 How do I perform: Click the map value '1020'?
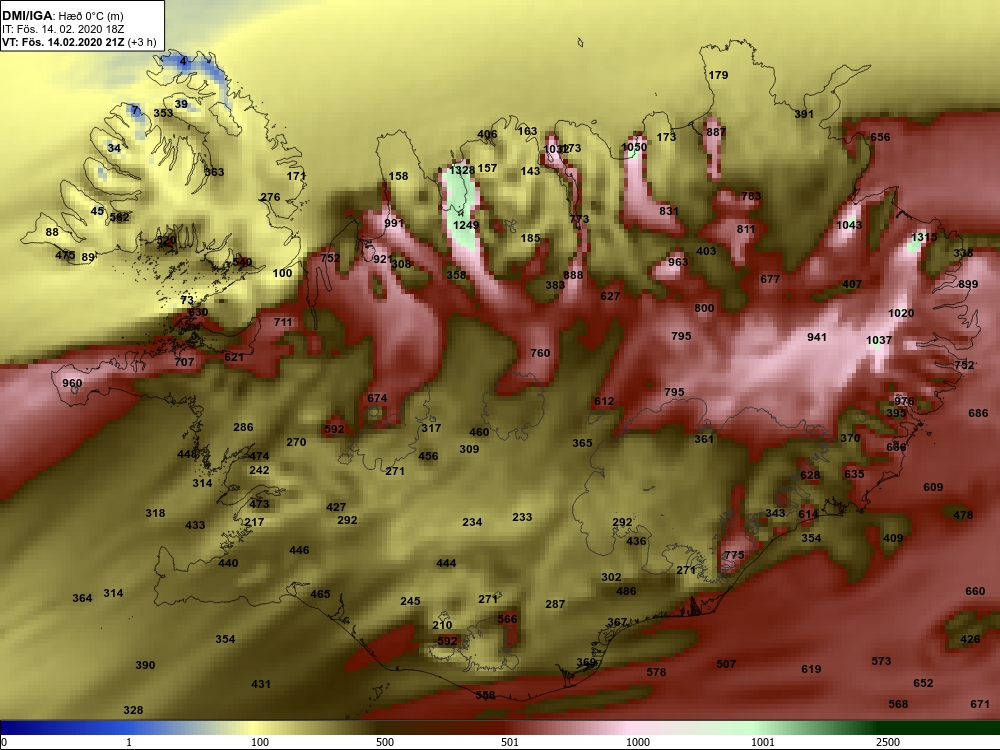point(901,313)
